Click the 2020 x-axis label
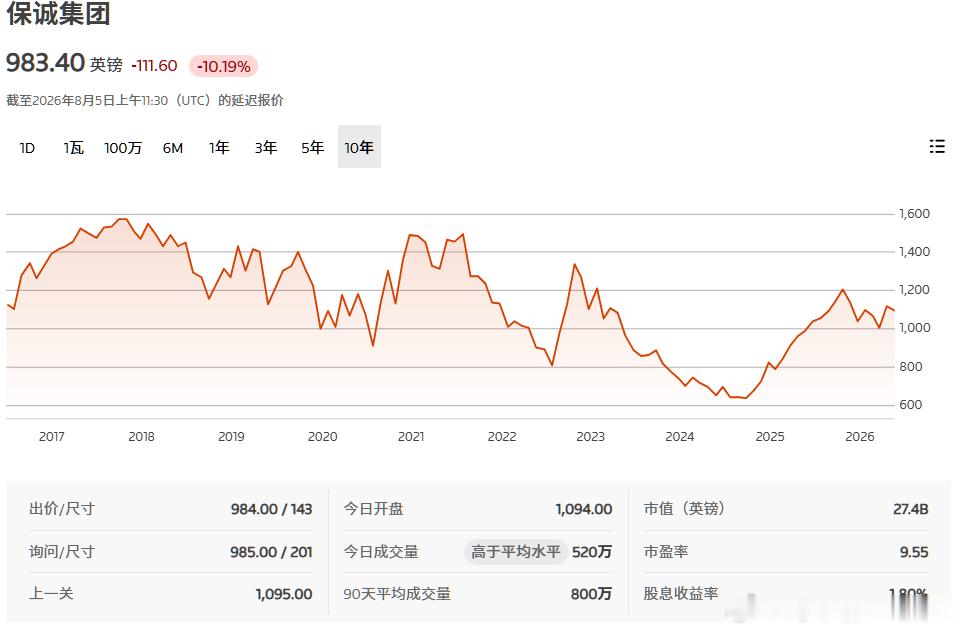This screenshot has height=632, width=962. coord(322,436)
